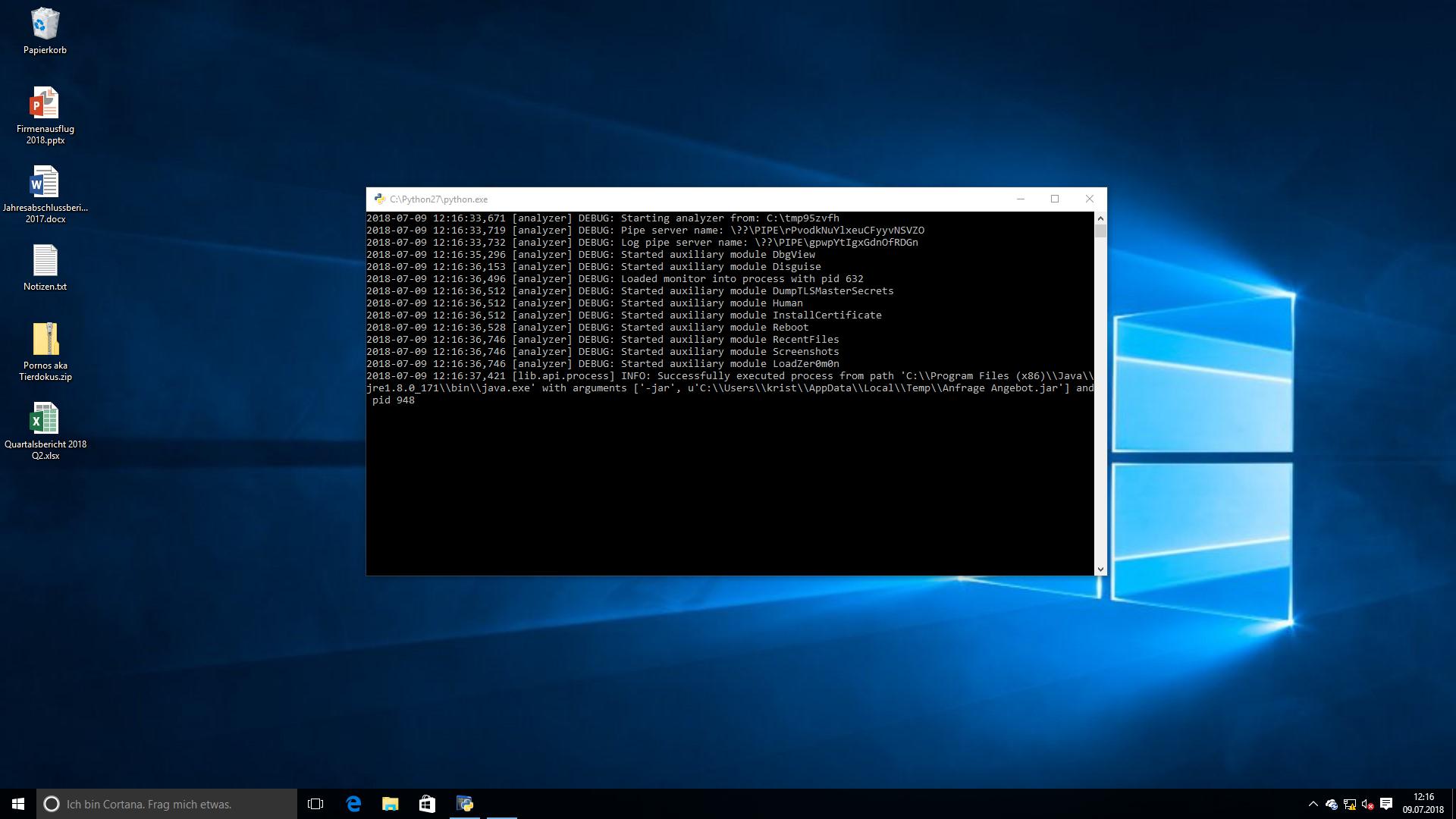Select the Papierkorb recycle bin icon
The height and width of the screenshot is (819, 1456).
click(x=45, y=31)
